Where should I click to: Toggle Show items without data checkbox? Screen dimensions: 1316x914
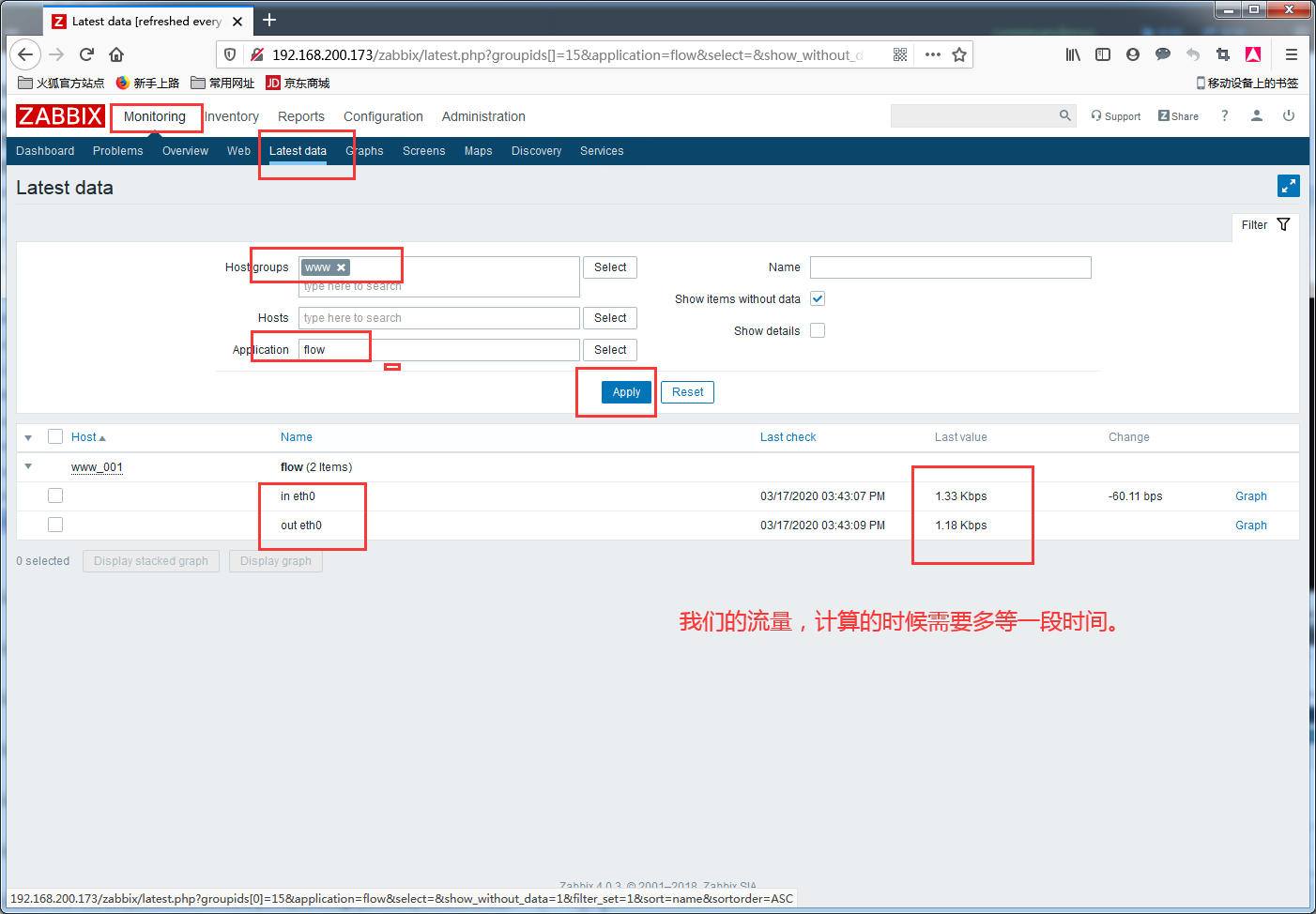pyautogui.click(x=818, y=298)
